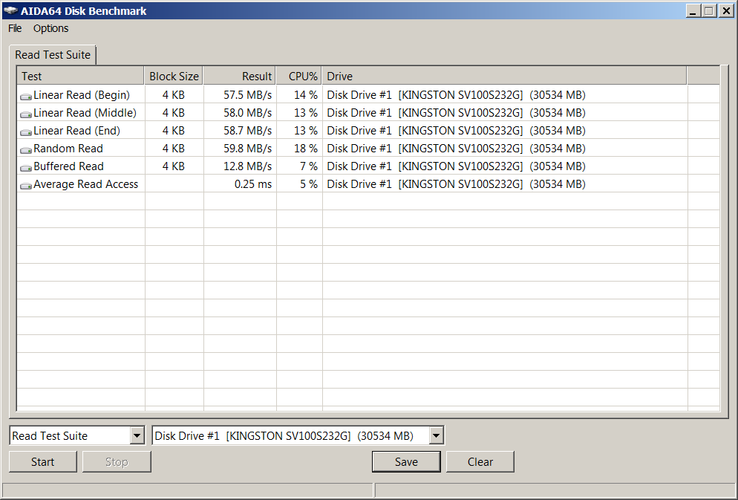Expand the Read Test Suite dropdown arrow
Screen dimensions: 738x500
[x=137, y=435]
